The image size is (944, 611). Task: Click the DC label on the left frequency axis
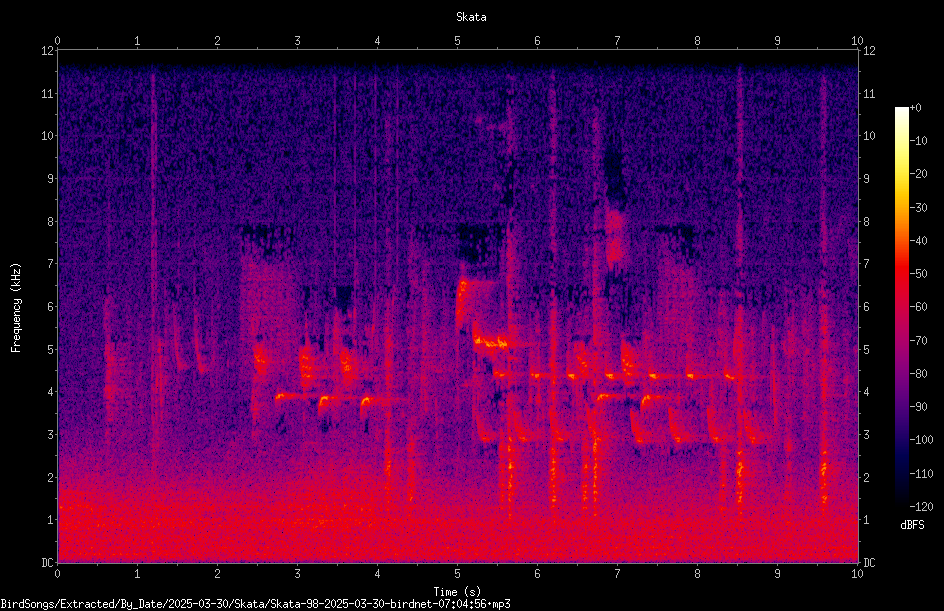point(47,563)
